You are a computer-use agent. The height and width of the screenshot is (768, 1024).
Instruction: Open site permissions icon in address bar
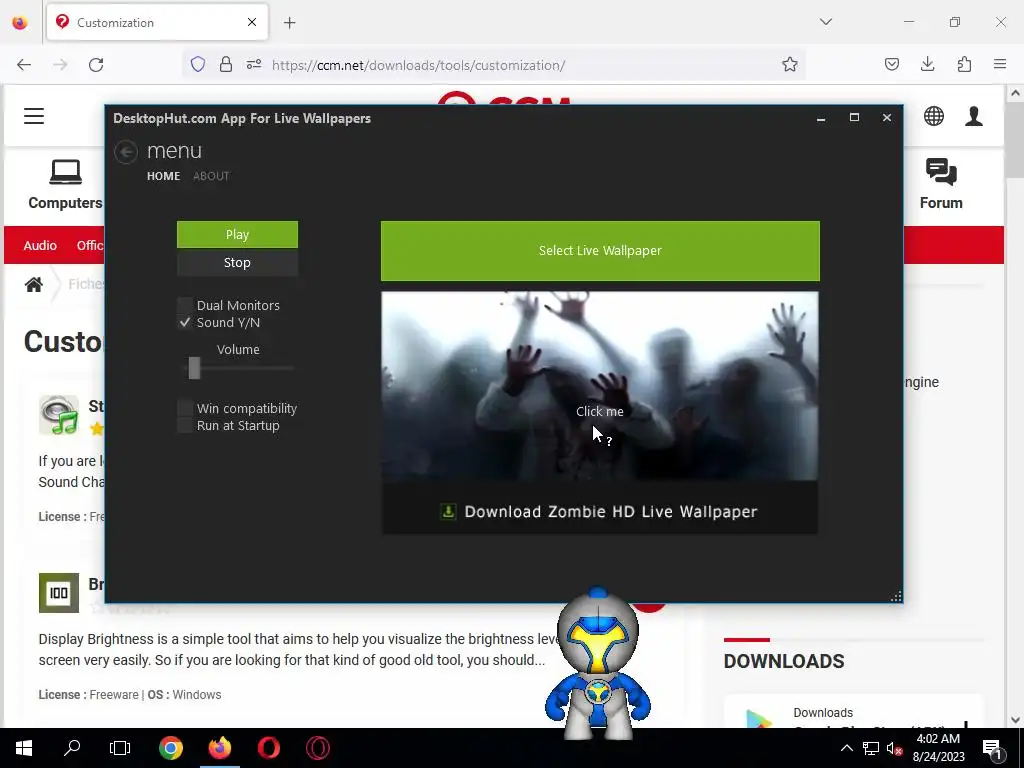pos(254,64)
